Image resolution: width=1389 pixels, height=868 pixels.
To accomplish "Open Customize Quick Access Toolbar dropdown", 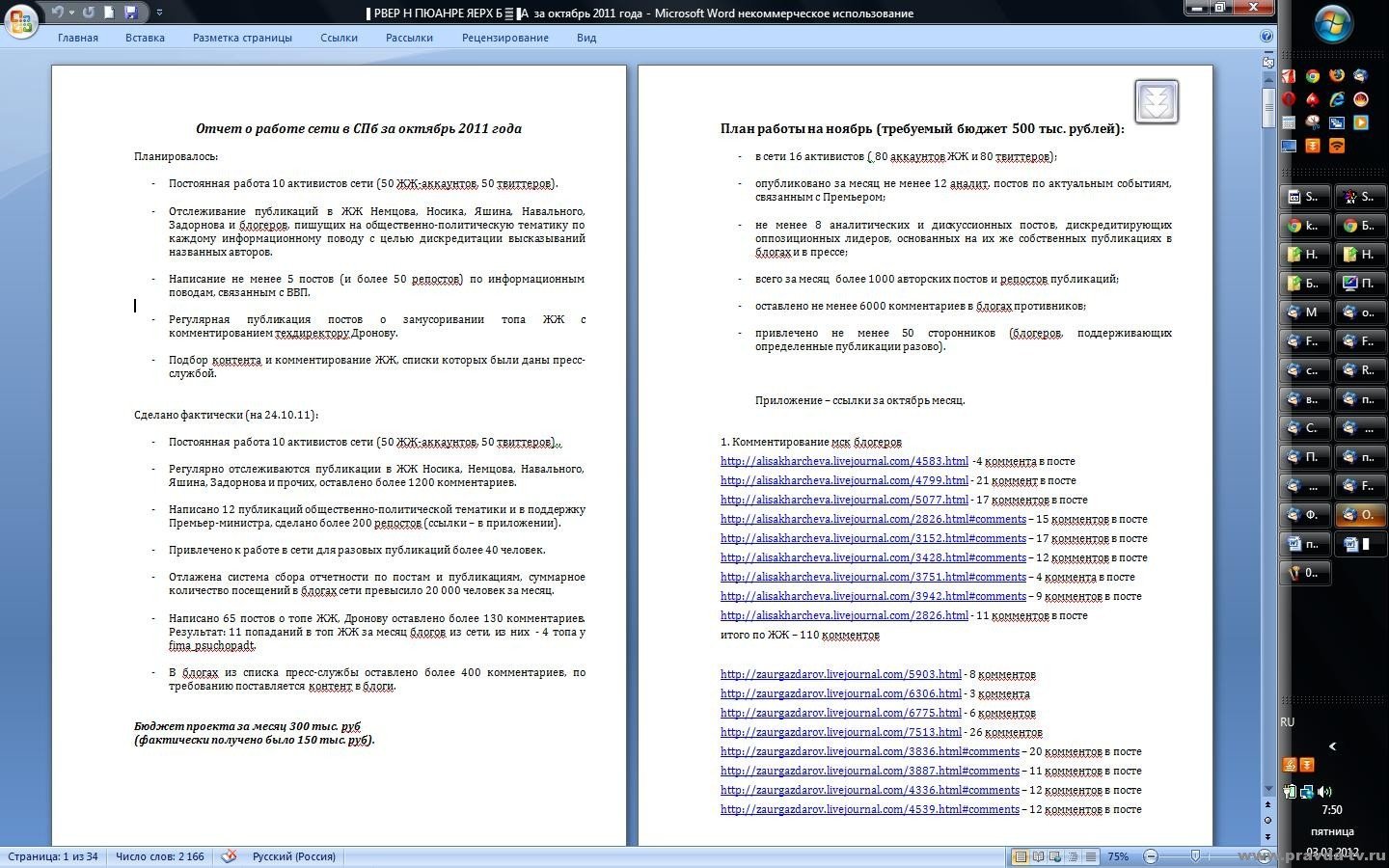I will click(x=159, y=13).
